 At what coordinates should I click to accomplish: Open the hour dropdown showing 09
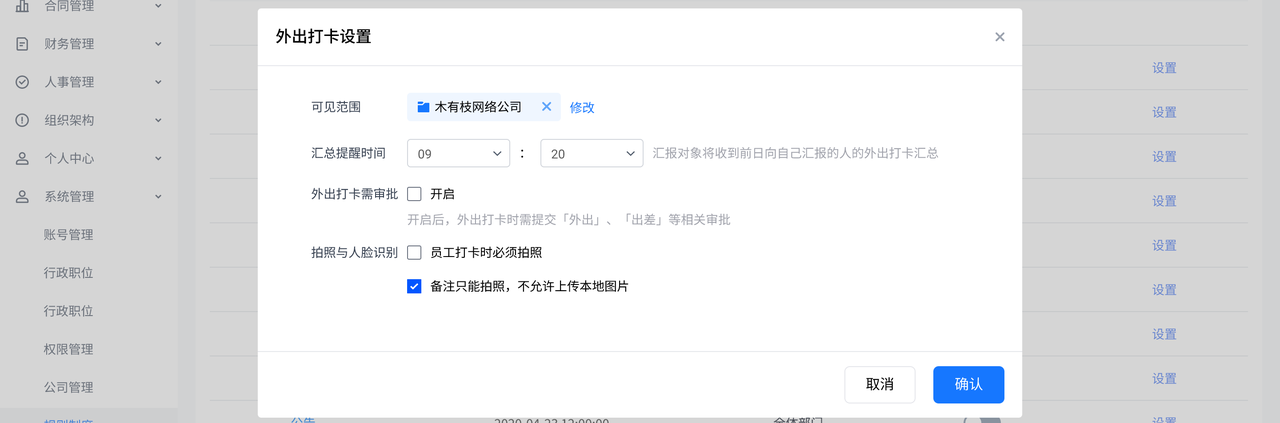pyautogui.click(x=459, y=154)
